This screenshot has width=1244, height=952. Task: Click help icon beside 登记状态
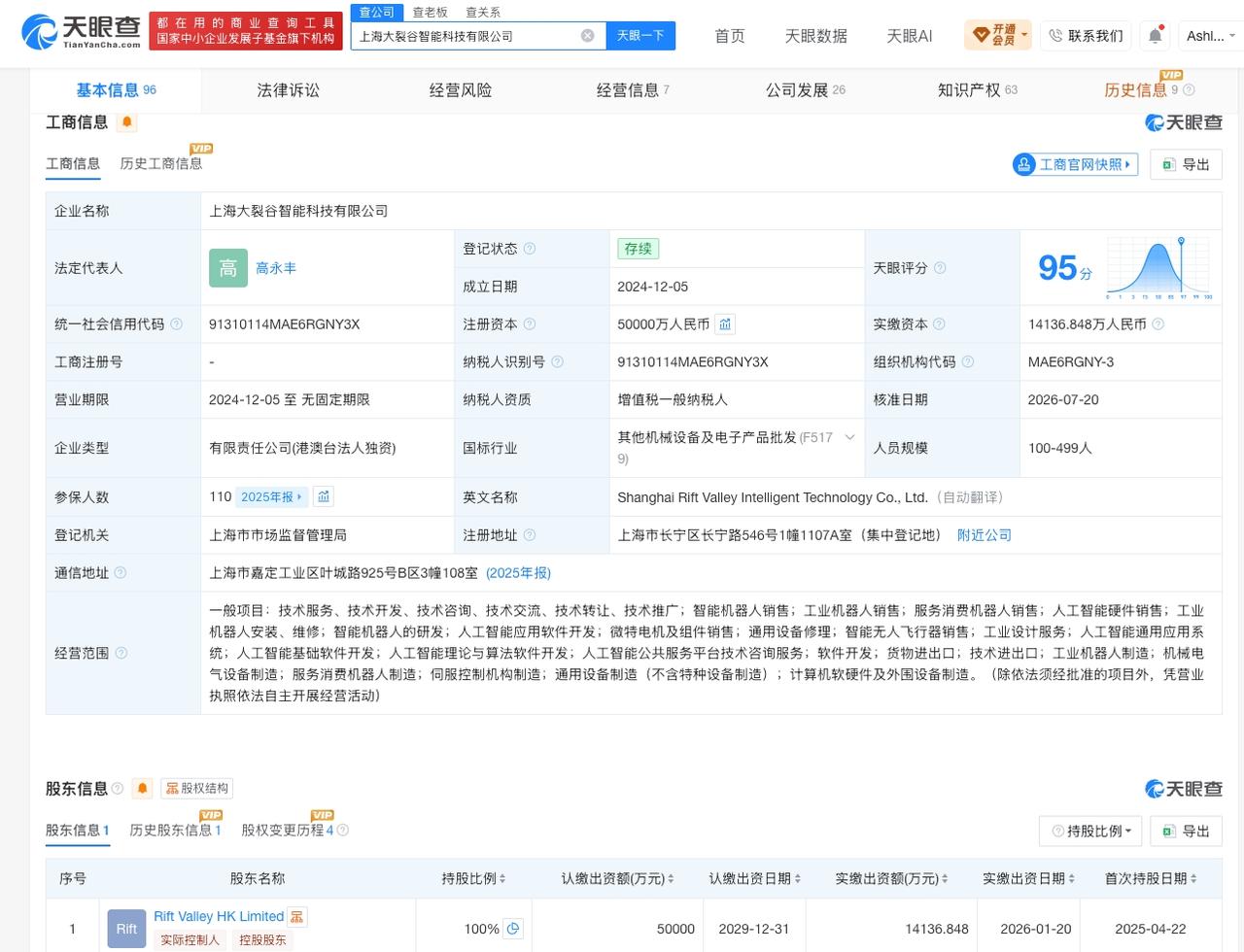[x=530, y=249]
